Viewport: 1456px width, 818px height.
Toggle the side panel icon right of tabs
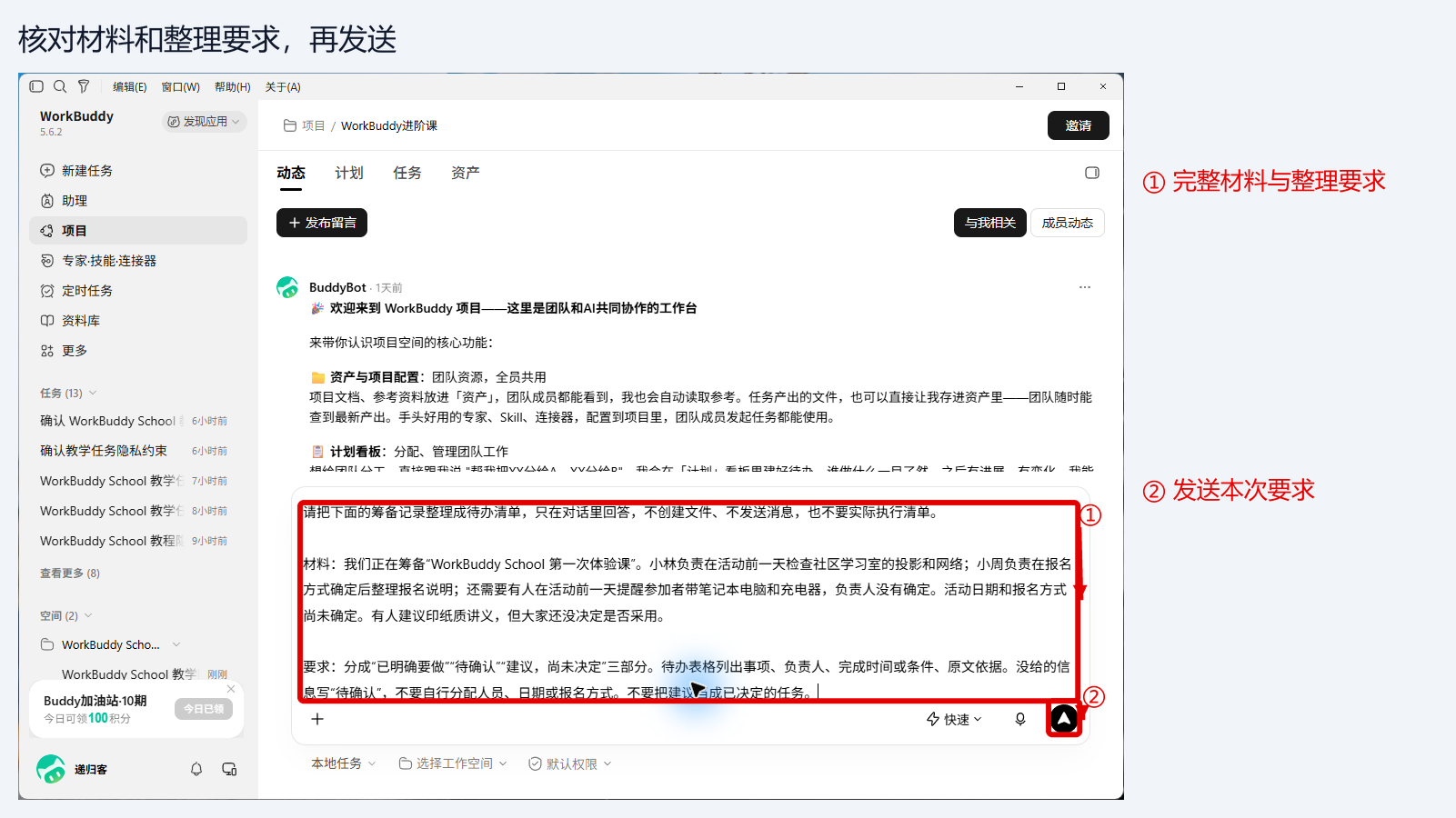(x=1092, y=173)
